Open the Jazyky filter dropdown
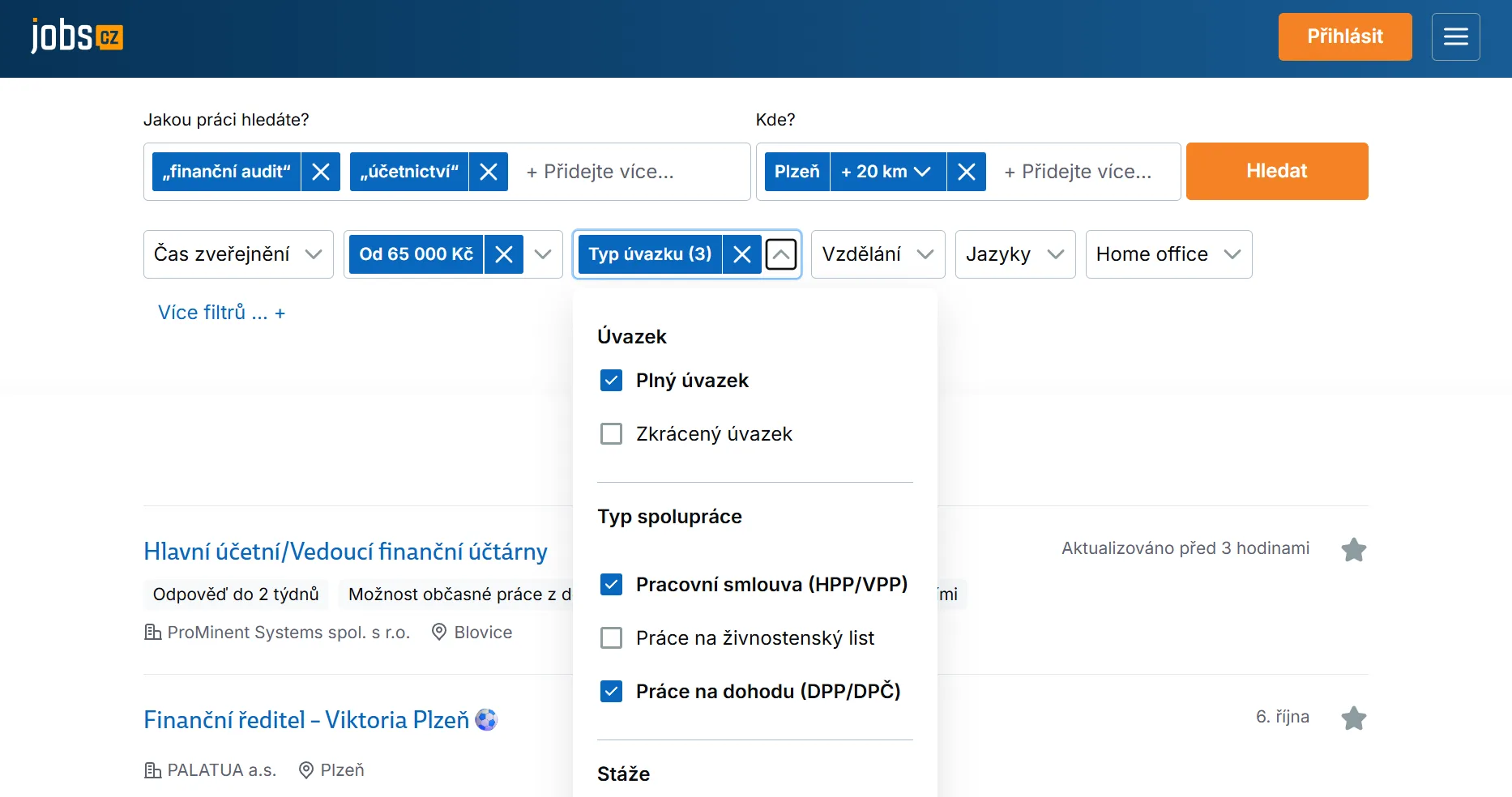This screenshot has width=1512, height=797. click(1015, 254)
